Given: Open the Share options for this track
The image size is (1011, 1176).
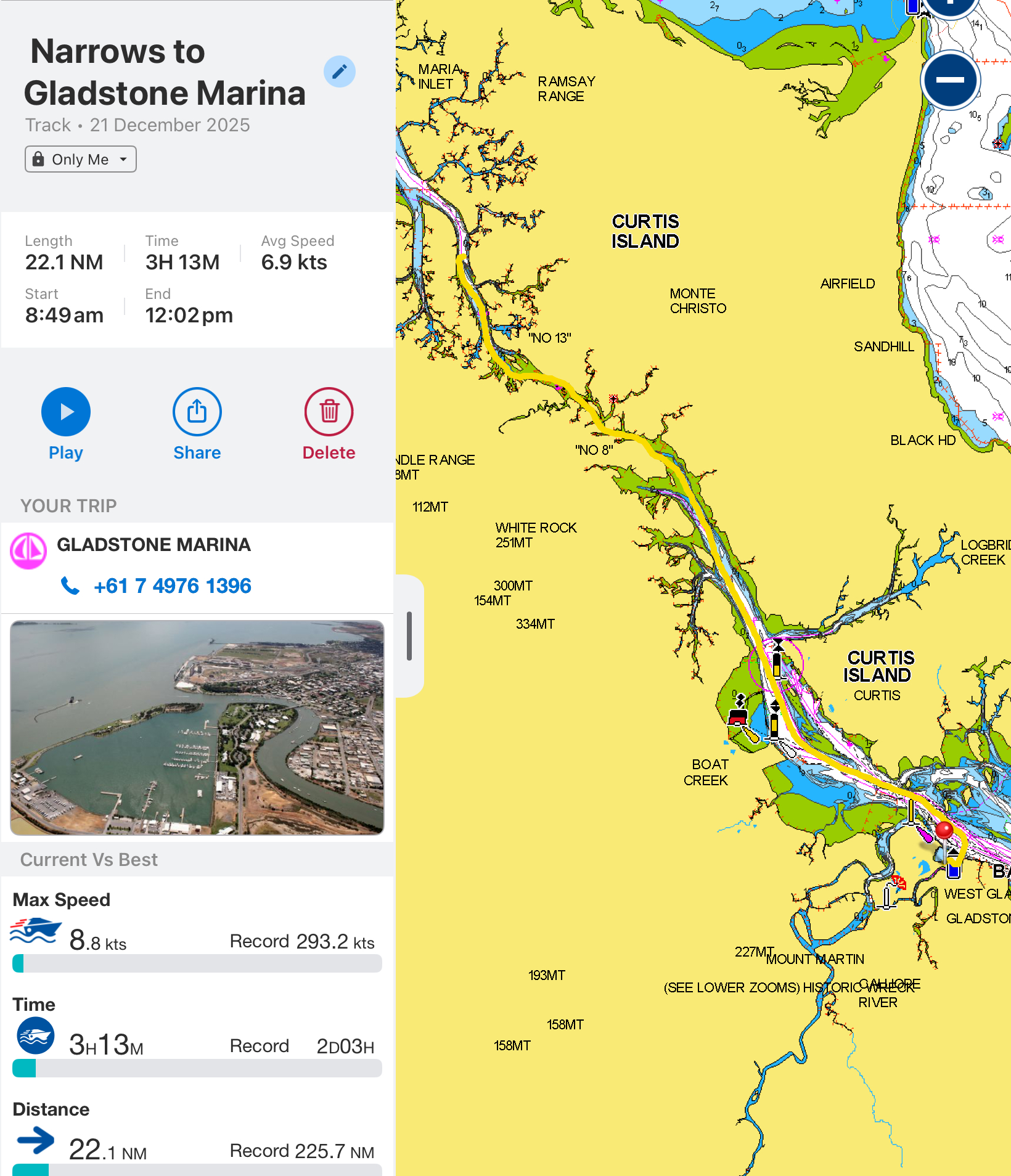Looking at the screenshot, I should pyautogui.click(x=197, y=410).
